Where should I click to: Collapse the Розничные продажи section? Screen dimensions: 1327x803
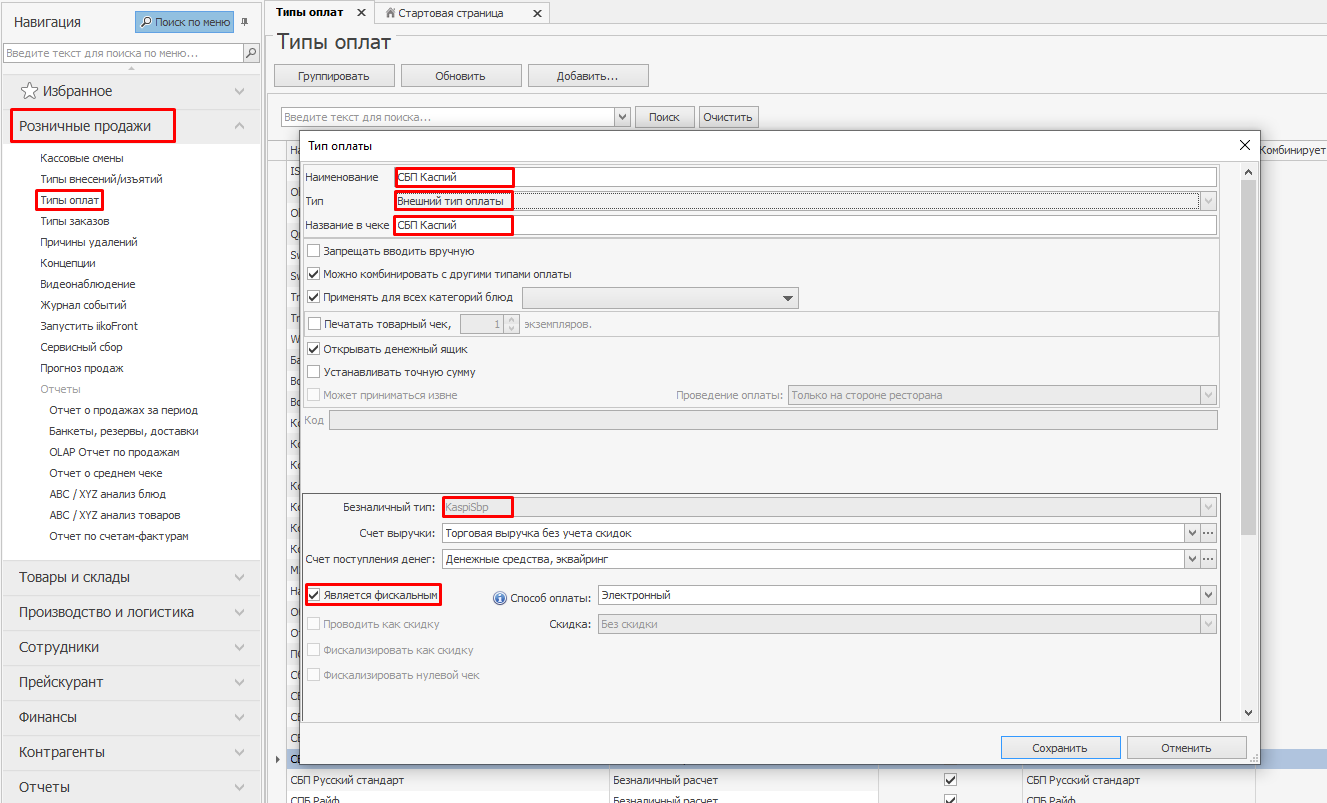[239, 126]
